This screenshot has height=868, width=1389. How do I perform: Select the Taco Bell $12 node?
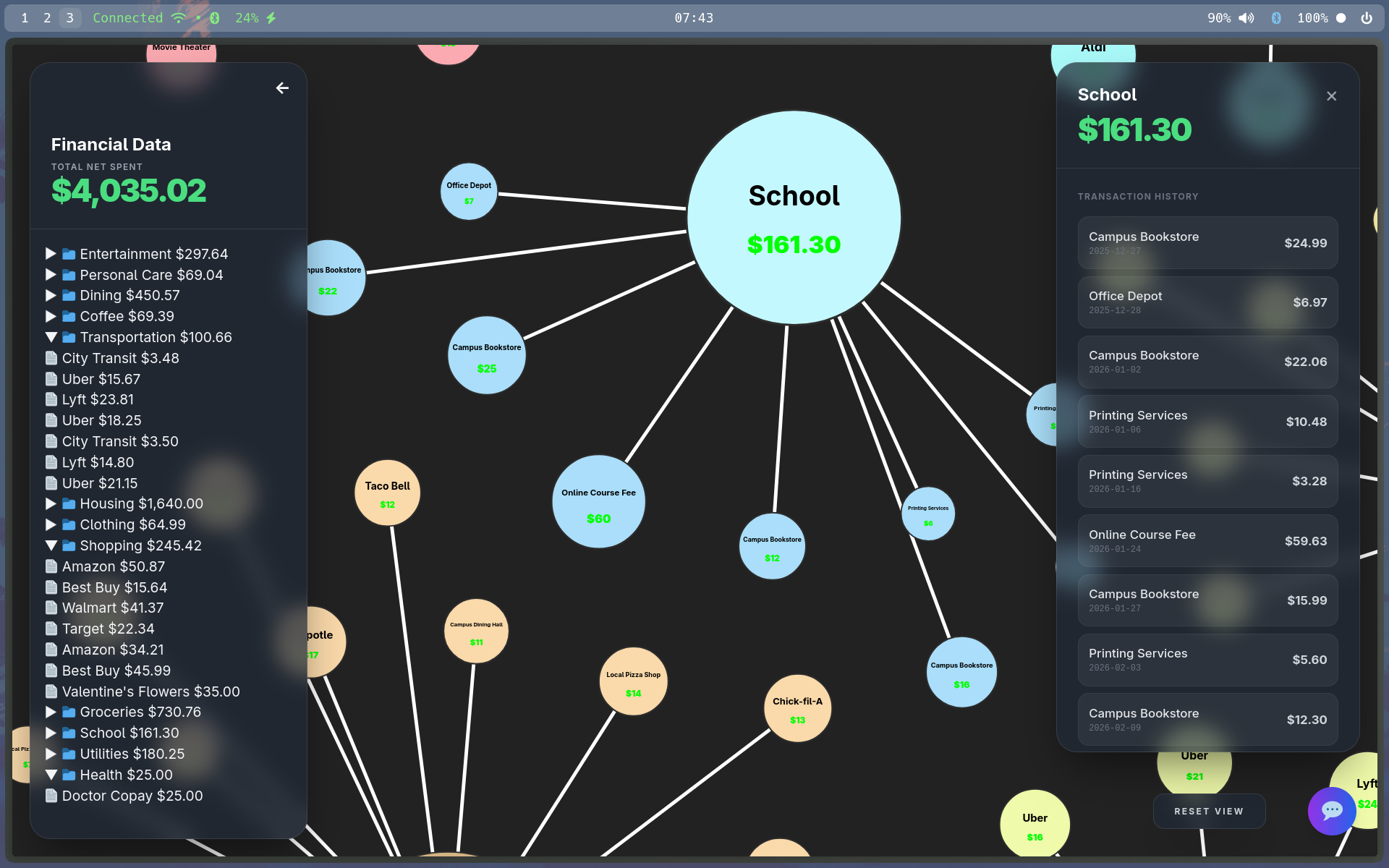[x=387, y=493]
